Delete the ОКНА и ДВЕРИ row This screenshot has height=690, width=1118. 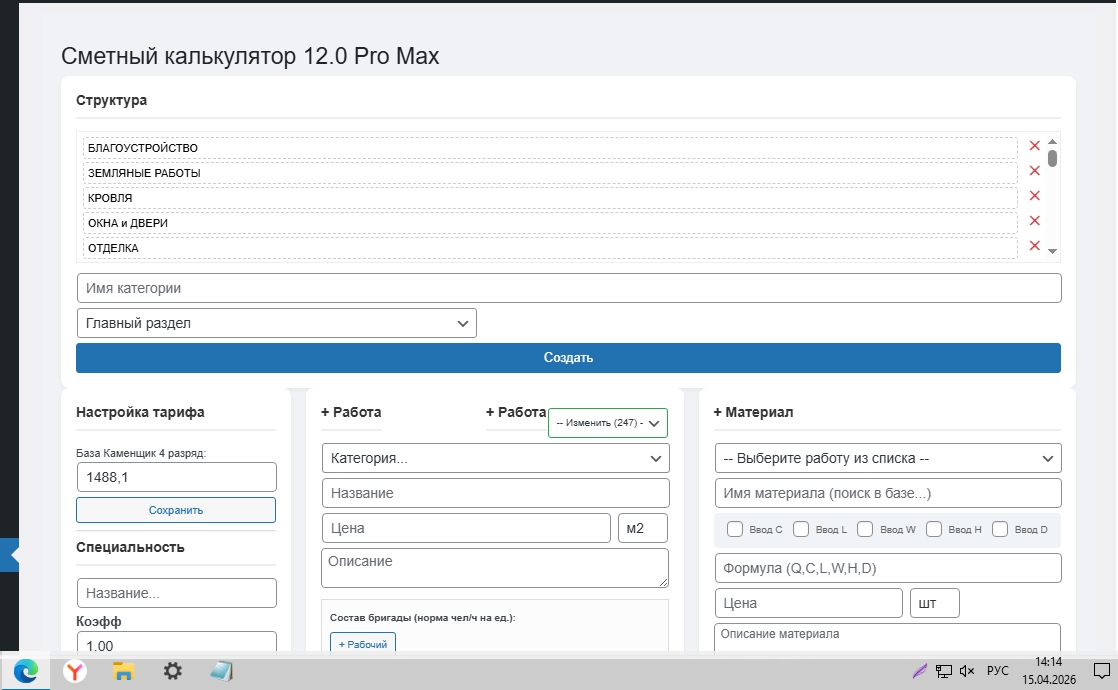coord(1035,221)
